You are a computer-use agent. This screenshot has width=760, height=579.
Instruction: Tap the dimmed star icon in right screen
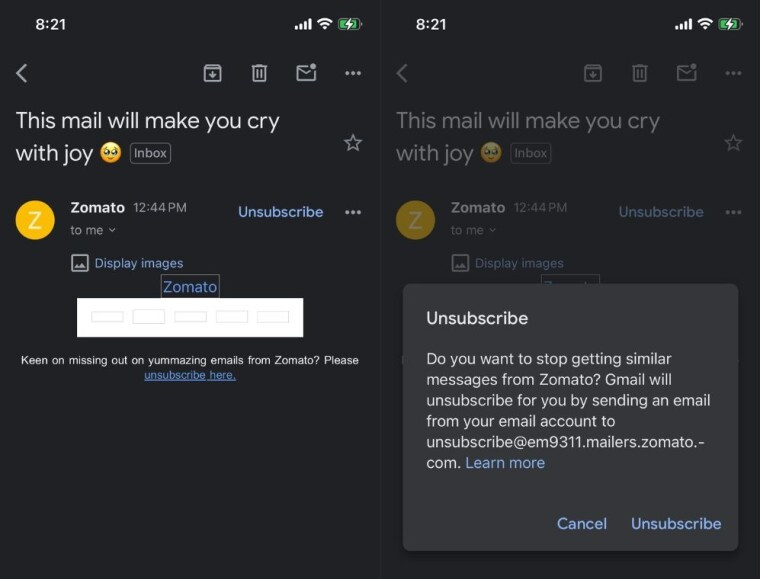pos(733,143)
